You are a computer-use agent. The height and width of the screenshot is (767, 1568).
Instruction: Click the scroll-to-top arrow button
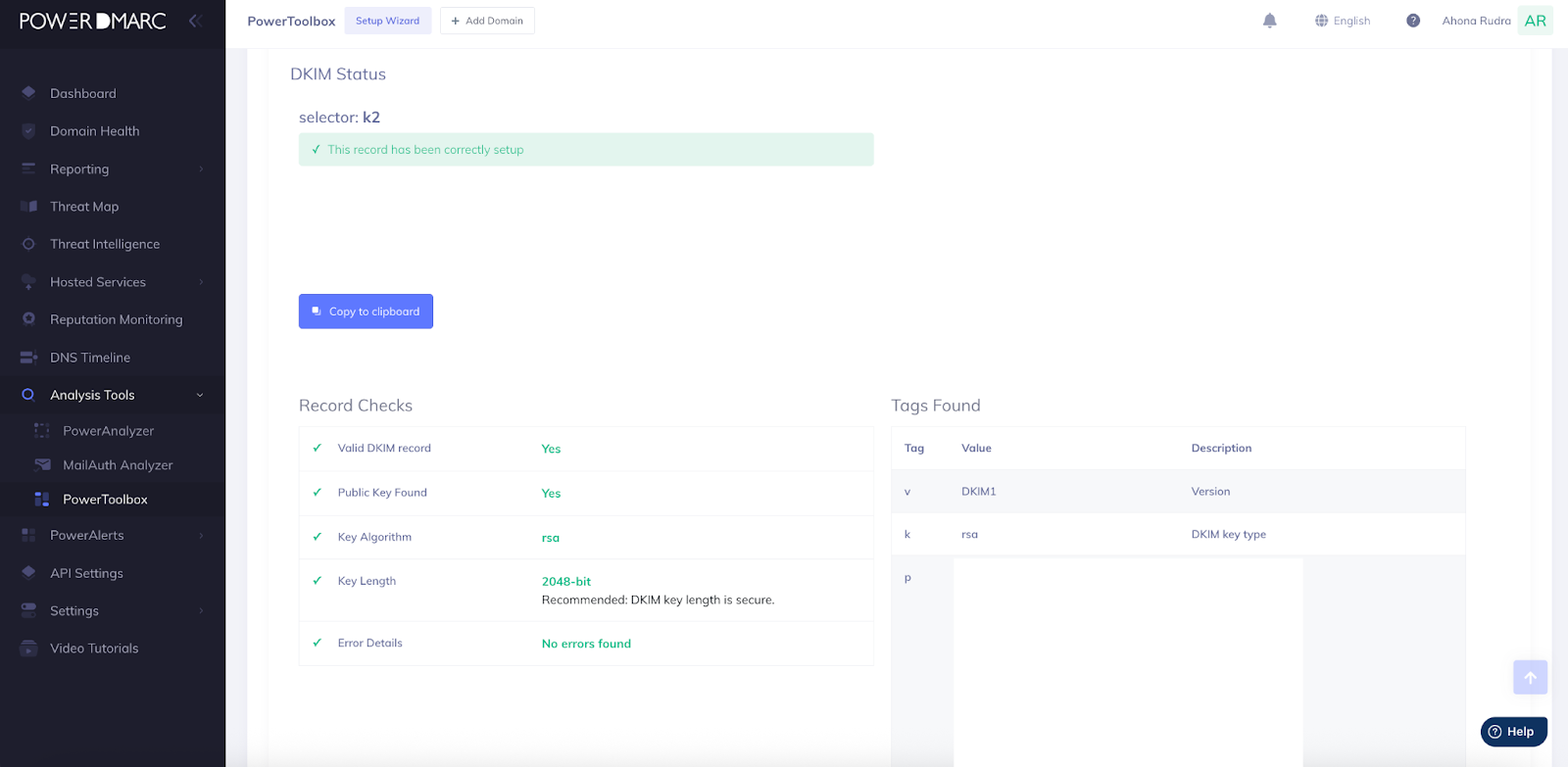1530,677
